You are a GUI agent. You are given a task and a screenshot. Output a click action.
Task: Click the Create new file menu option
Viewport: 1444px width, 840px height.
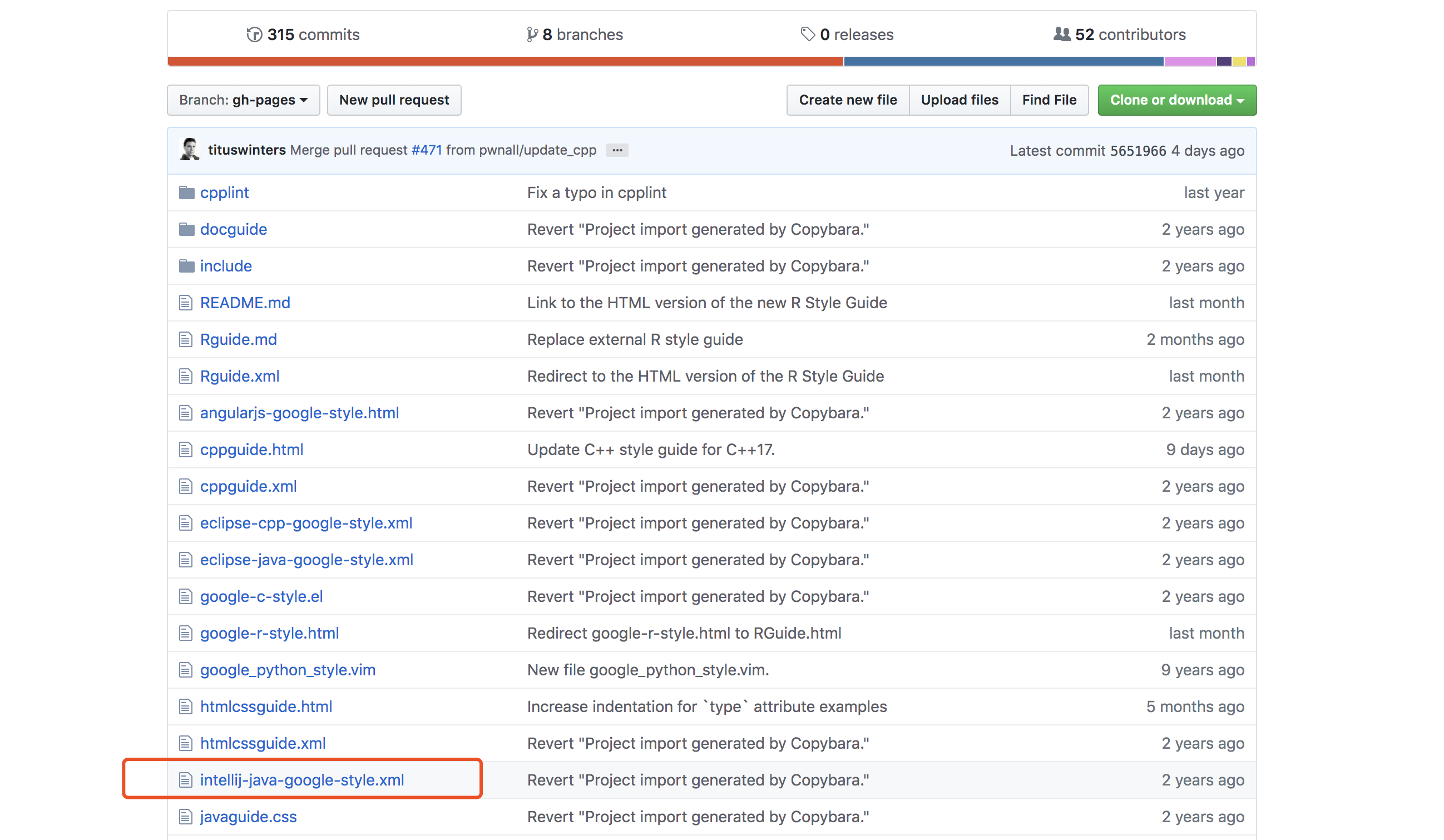[x=848, y=99]
